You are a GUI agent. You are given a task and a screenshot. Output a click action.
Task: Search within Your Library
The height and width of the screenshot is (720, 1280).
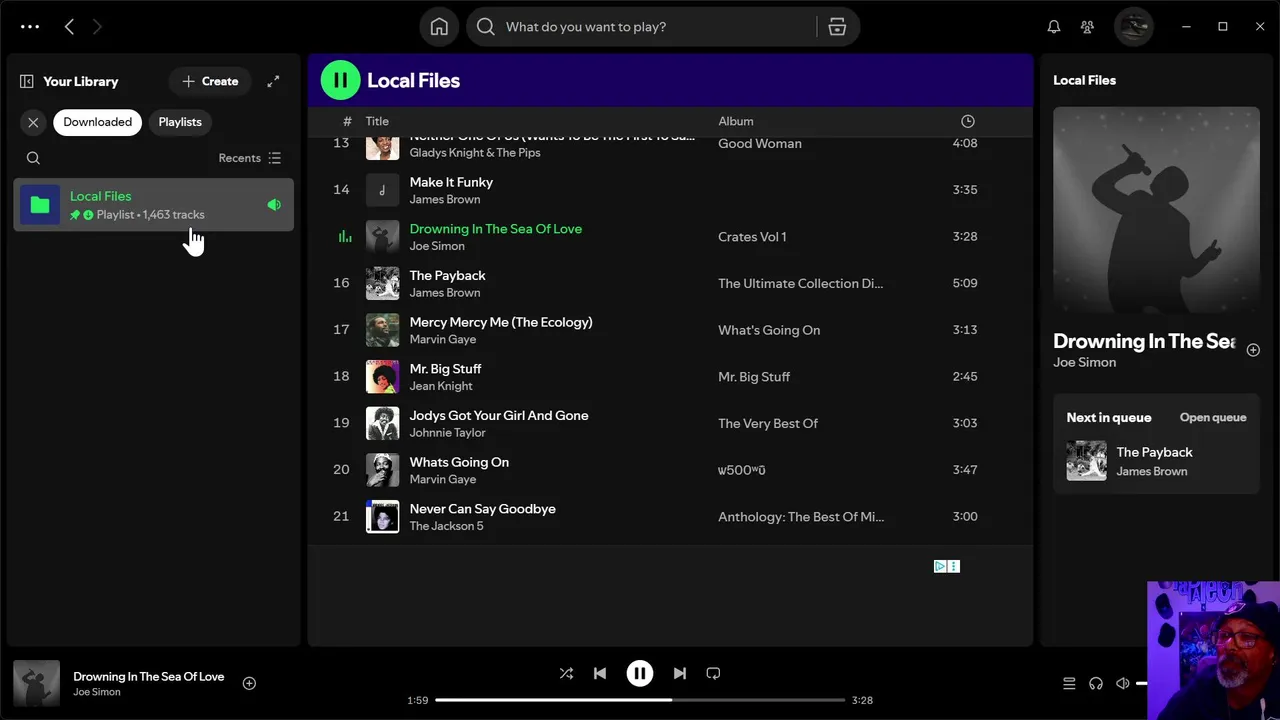pyautogui.click(x=33, y=158)
